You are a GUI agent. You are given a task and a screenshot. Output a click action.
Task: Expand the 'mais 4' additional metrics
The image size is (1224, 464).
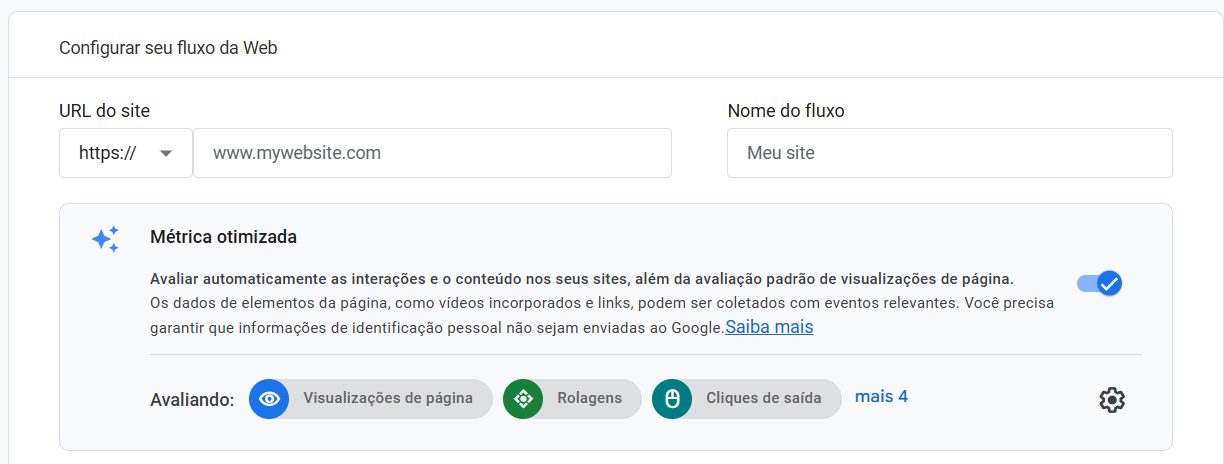coord(881,396)
